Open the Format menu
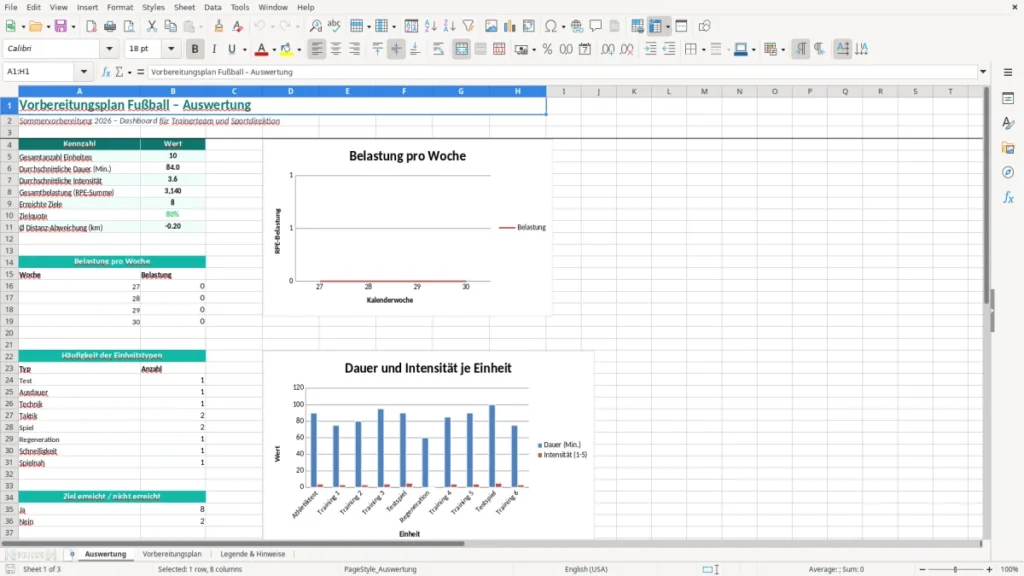This screenshot has width=1024, height=576. (x=120, y=7)
